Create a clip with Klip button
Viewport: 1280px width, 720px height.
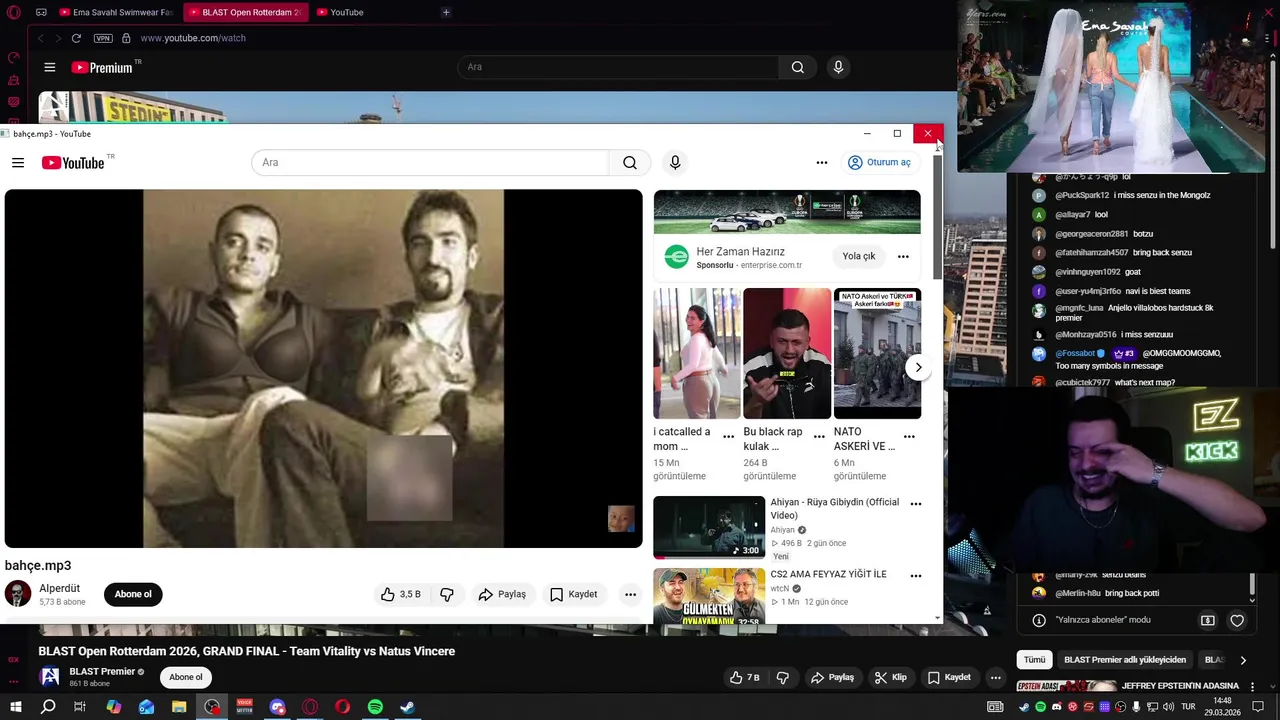tap(889, 677)
